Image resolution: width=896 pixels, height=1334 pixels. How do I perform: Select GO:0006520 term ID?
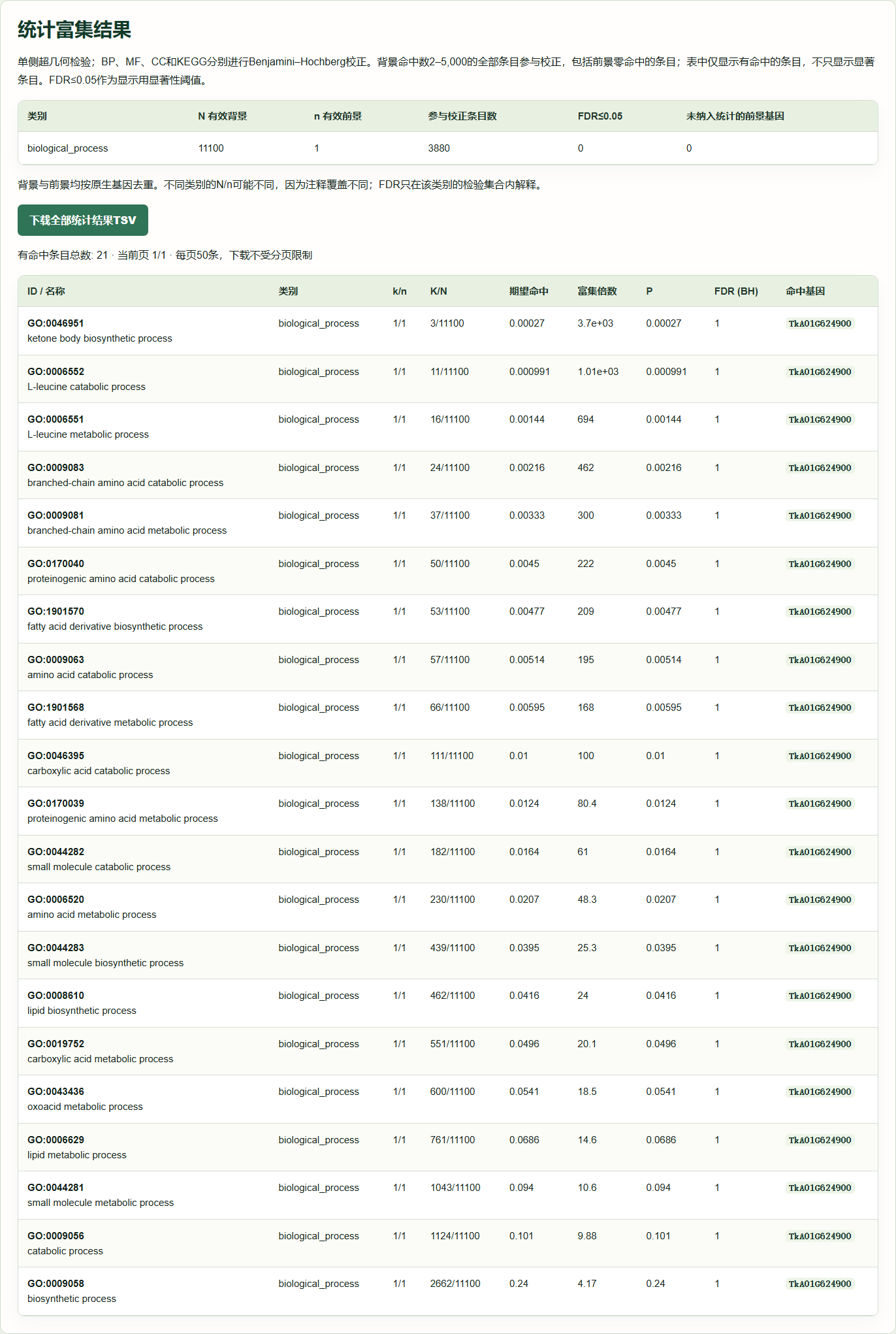(x=56, y=900)
